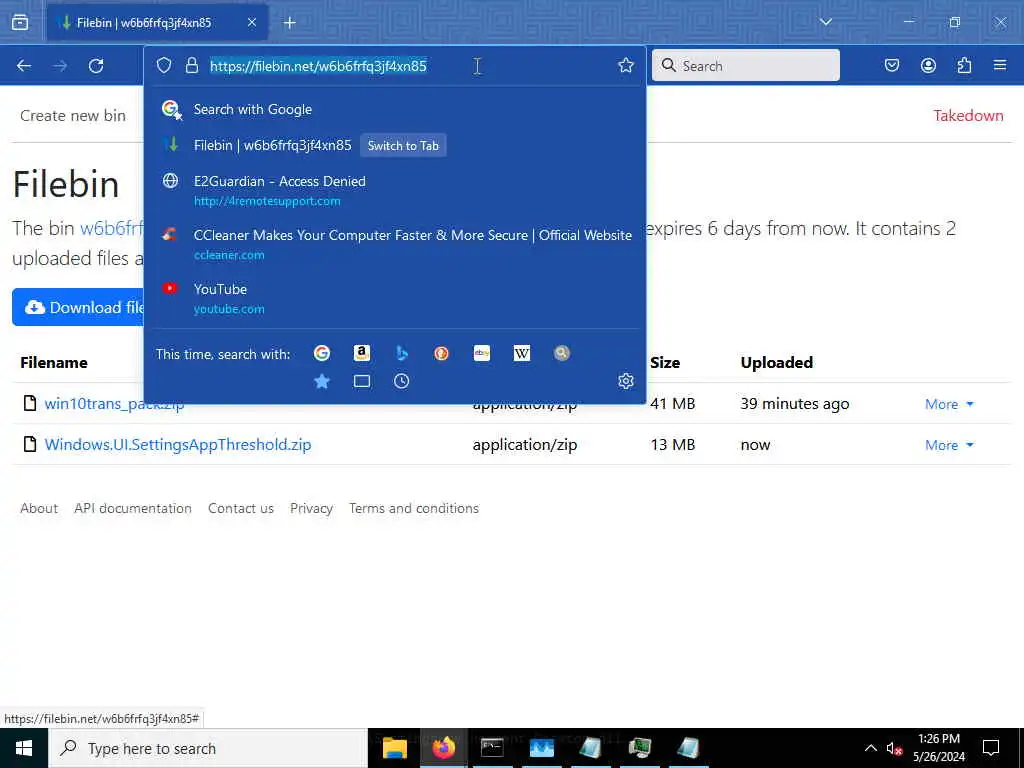Go back to previous page

[24, 65]
